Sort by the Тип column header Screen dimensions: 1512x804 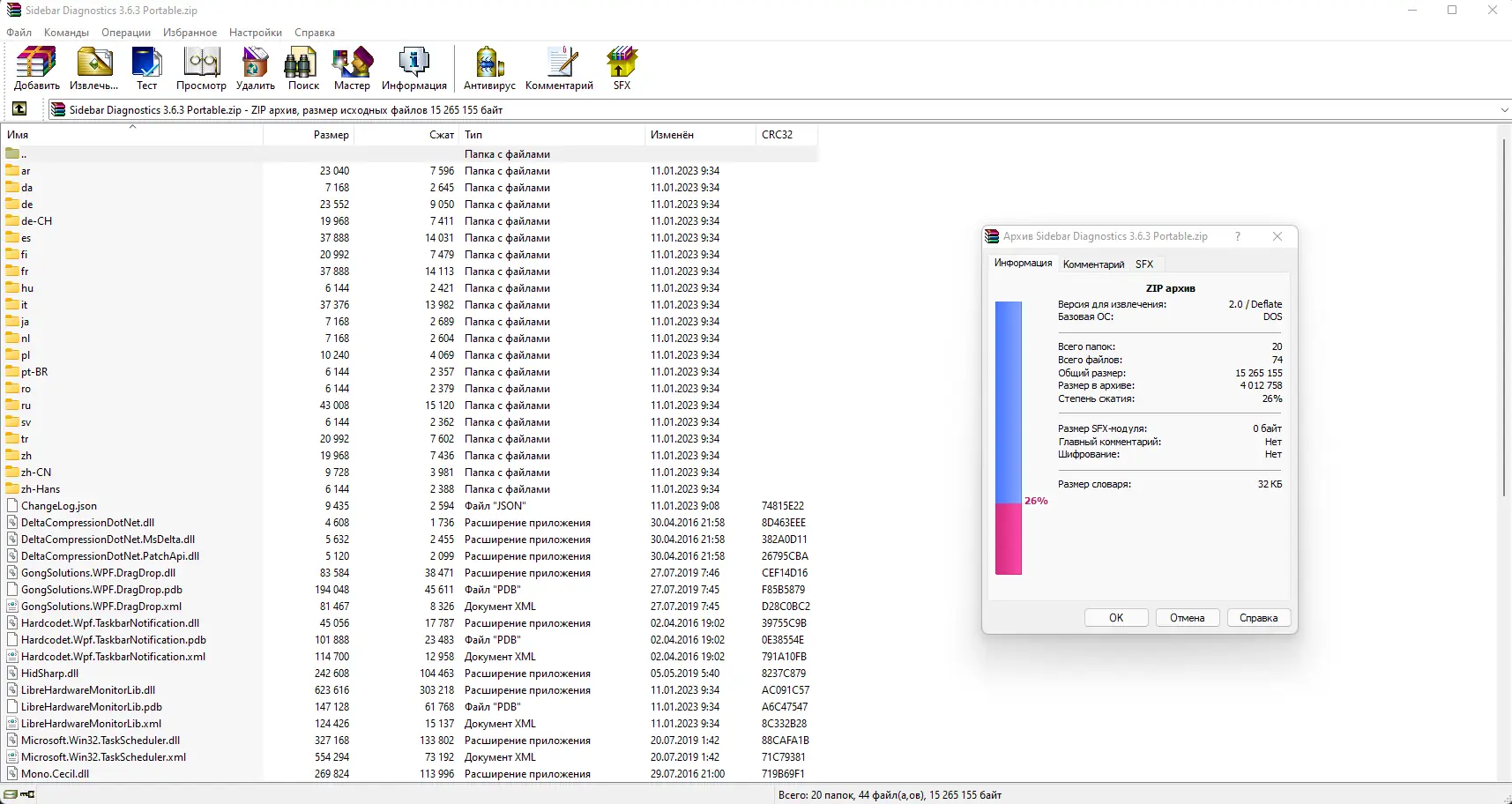(552, 135)
